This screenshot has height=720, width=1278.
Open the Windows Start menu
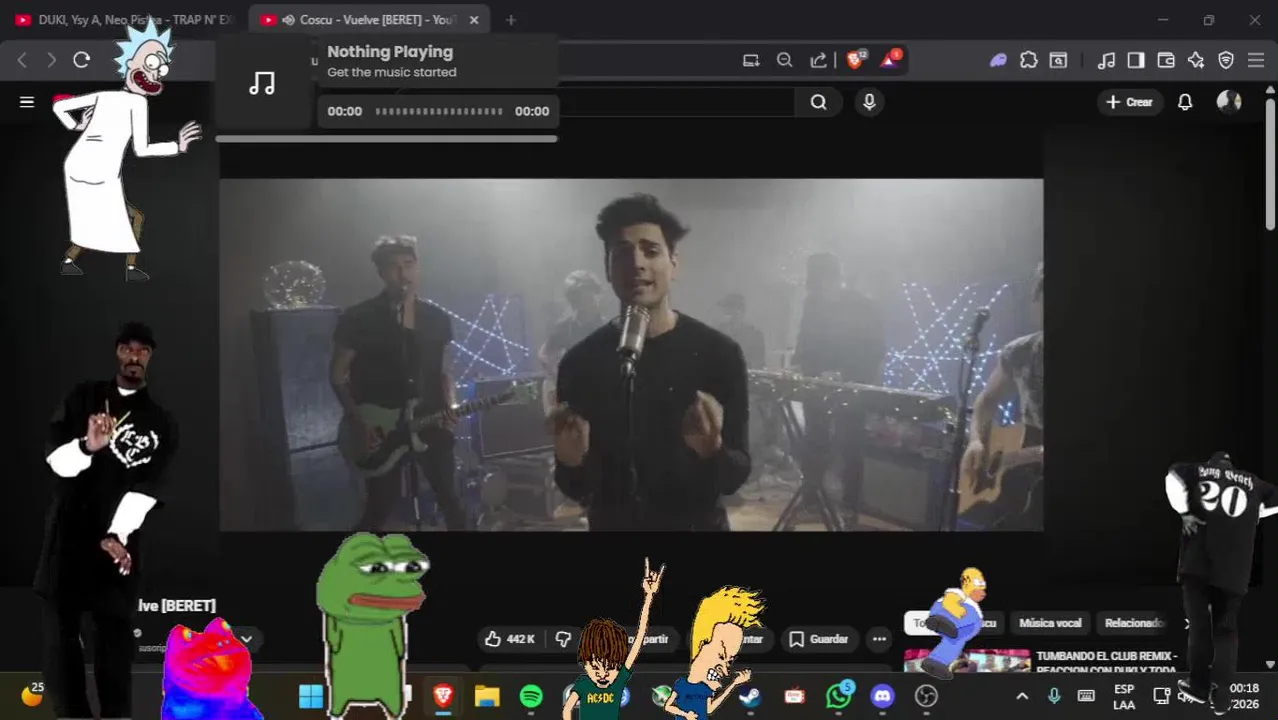click(x=311, y=696)
